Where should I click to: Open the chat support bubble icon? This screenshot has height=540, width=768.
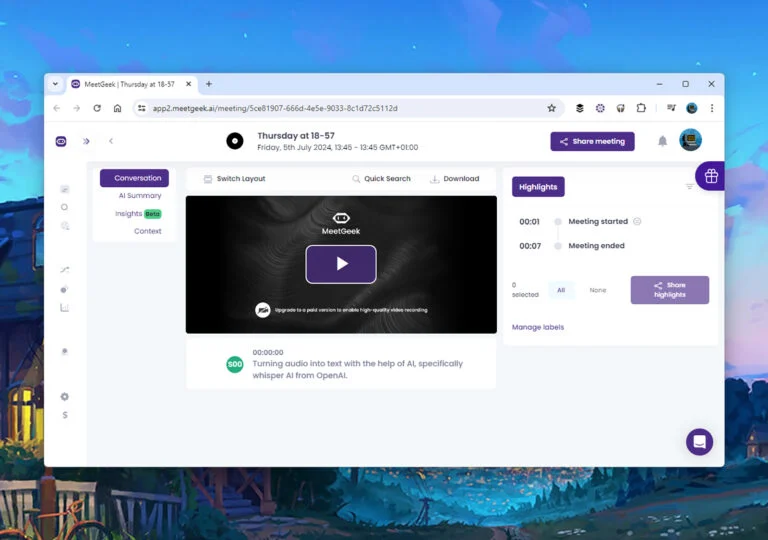pyautogui.click(x=699, y=442)
